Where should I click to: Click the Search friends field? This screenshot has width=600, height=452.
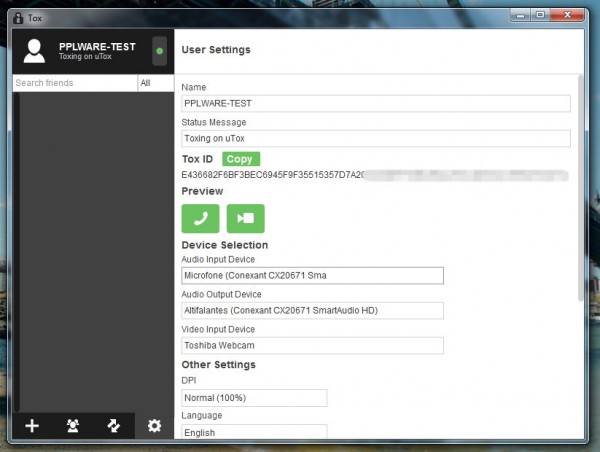point(75,83)
